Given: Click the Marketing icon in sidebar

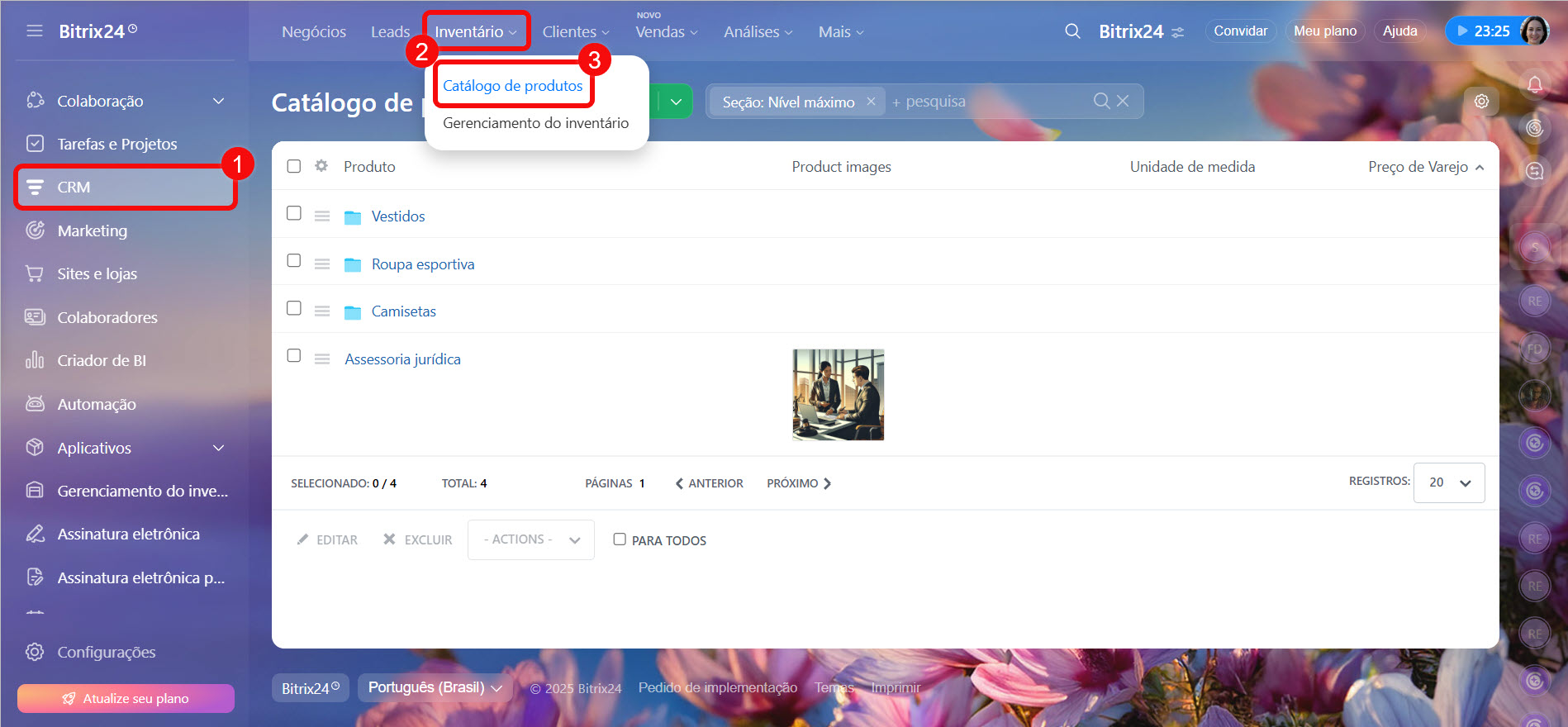Looking at the screenshot, I should (35, 230).
